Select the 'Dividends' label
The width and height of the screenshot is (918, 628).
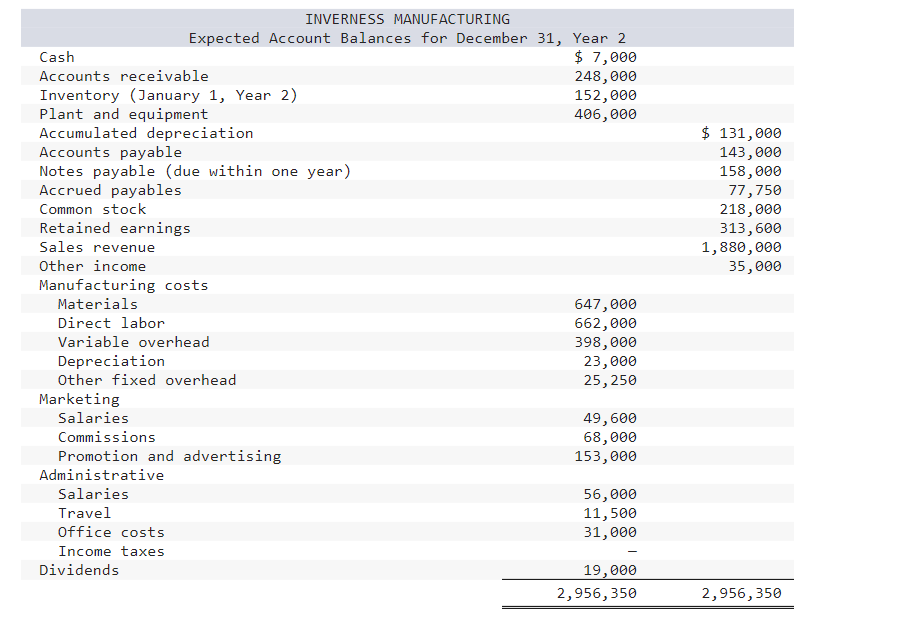pyautogui.click(x=79, y=571)
